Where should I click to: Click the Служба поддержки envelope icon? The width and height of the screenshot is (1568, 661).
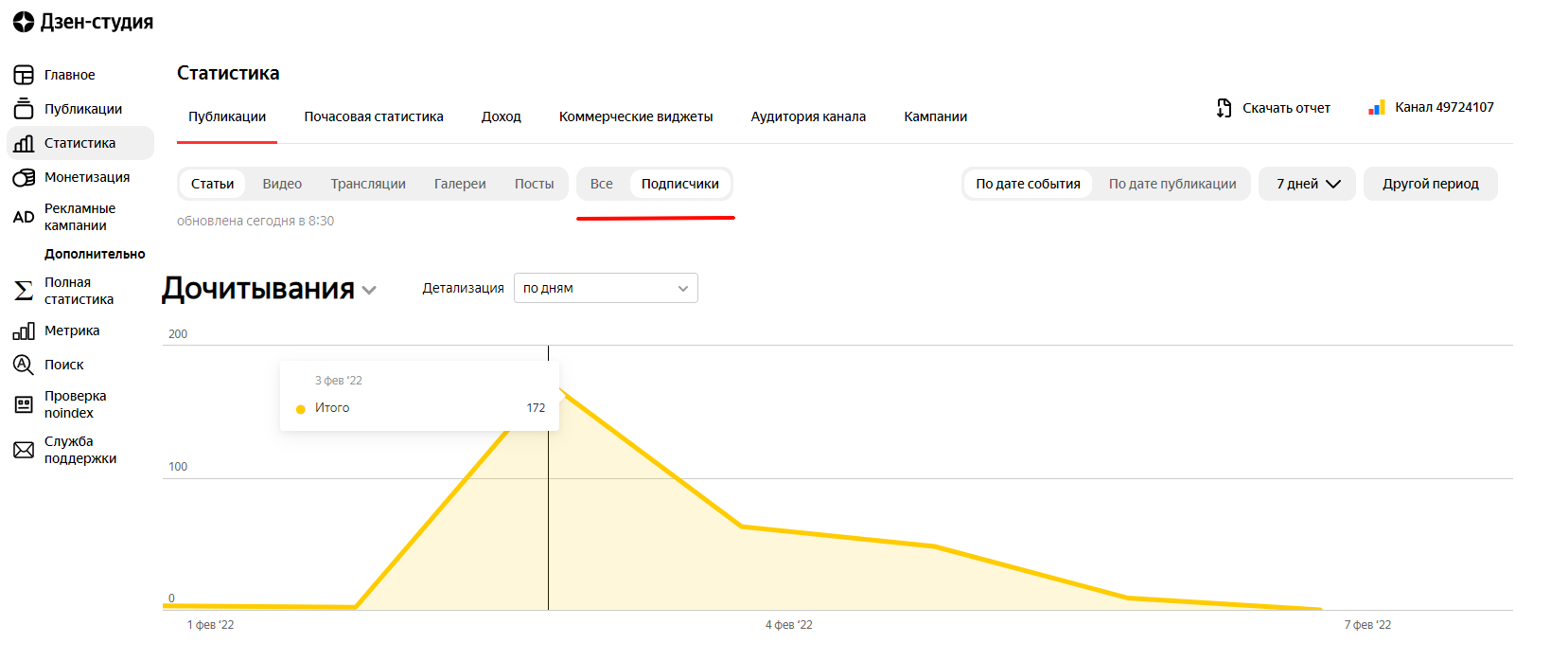[24, 450]
